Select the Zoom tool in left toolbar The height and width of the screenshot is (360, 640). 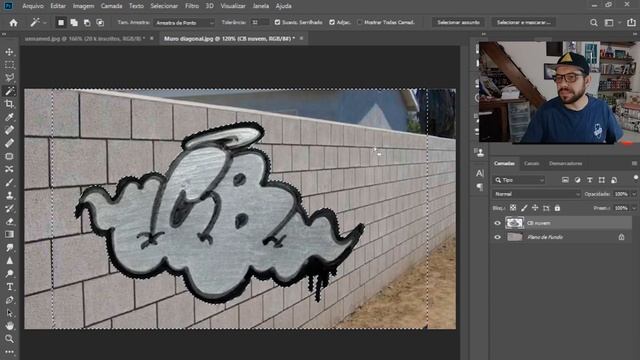click(x=9, y=339)
